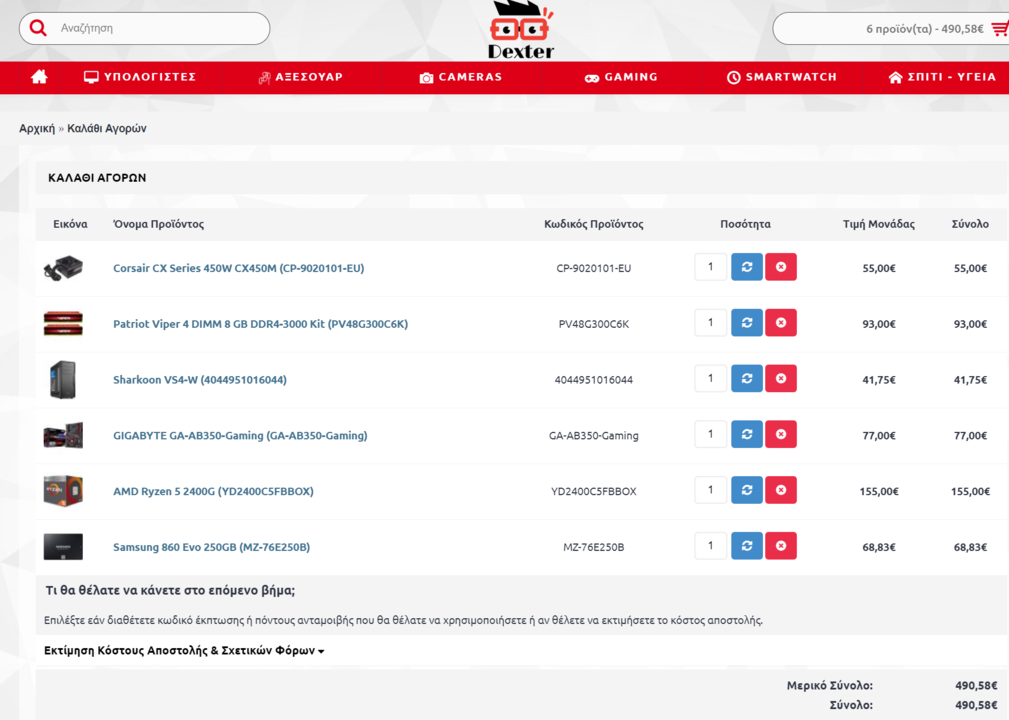Open the shopping cart icon in header
The width and height of the screenshot is (1009, 720).
(999, 29)
